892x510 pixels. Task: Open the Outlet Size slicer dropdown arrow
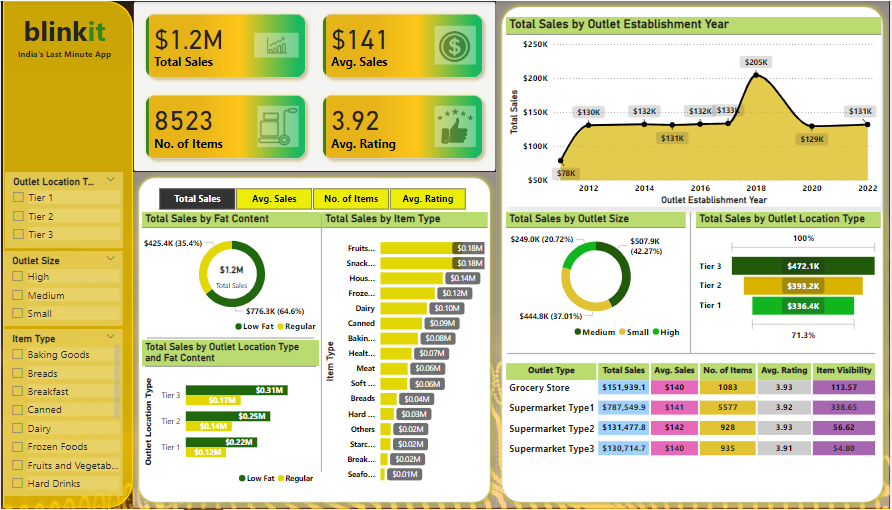(111, 260)
